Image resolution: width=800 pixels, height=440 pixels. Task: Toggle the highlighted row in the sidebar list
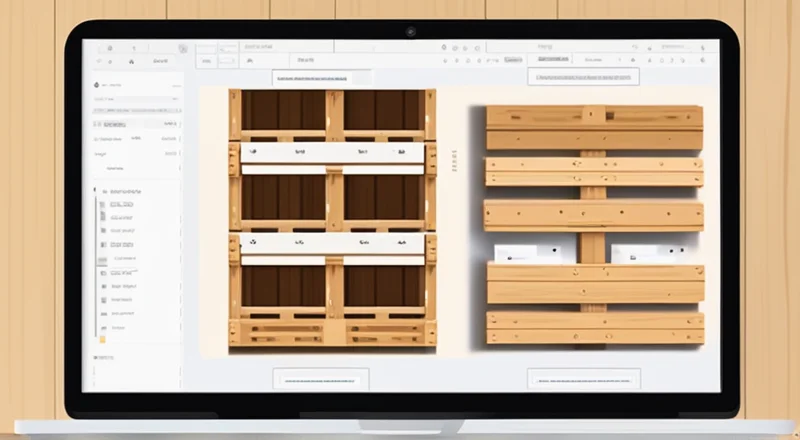point(120,259)
